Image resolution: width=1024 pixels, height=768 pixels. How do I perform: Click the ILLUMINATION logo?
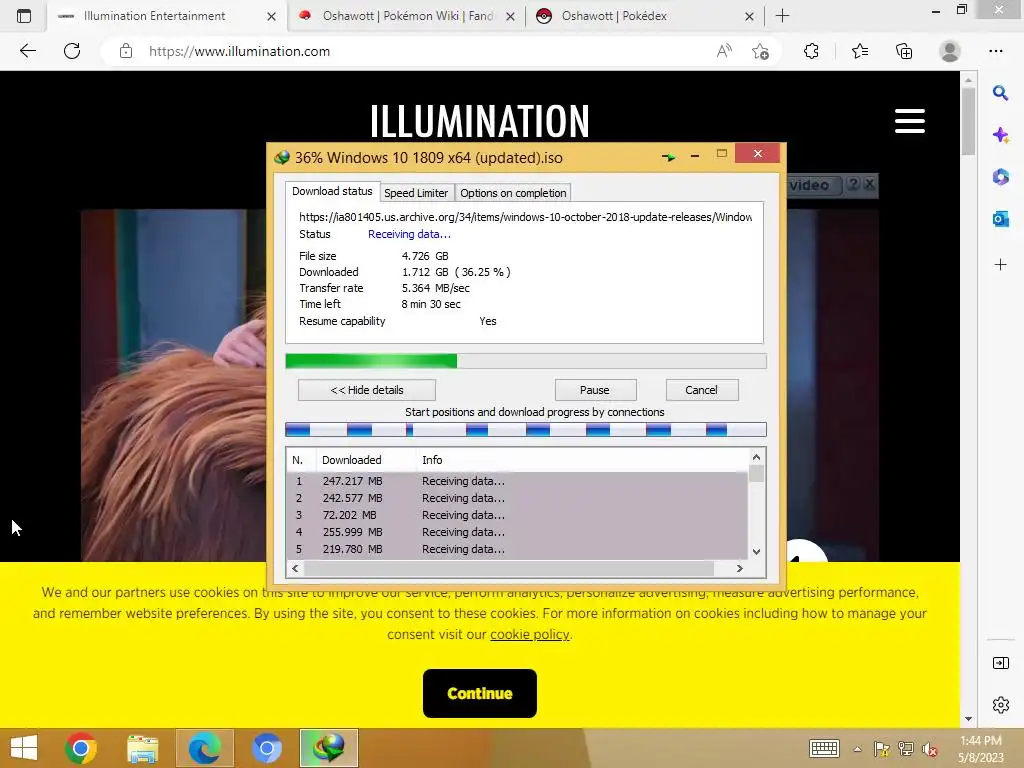coord(479,121)
